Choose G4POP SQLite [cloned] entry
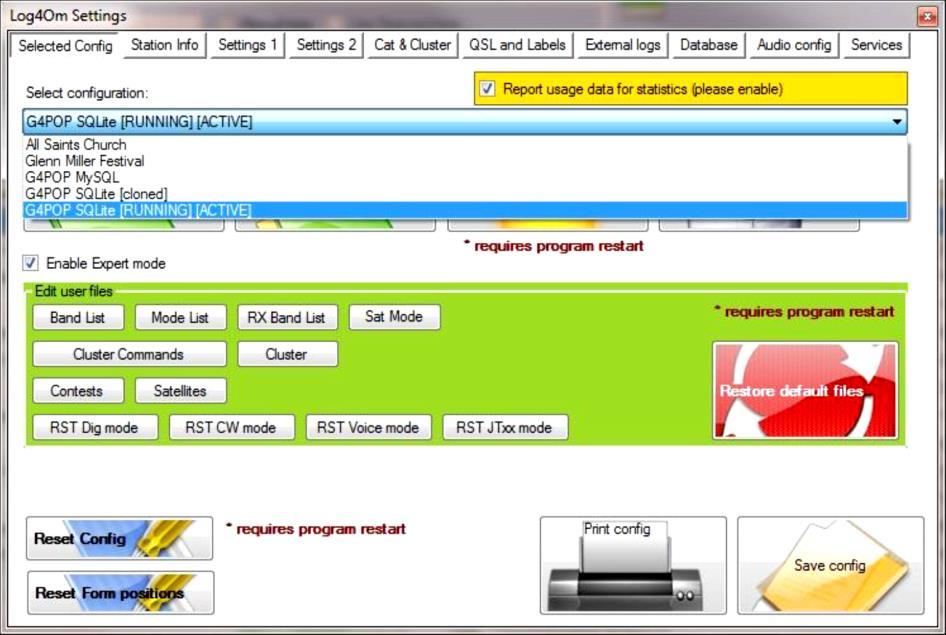Image resolution: width=946 pixels, height=635 pixels. pyautogui.click(x=465, y=194)
